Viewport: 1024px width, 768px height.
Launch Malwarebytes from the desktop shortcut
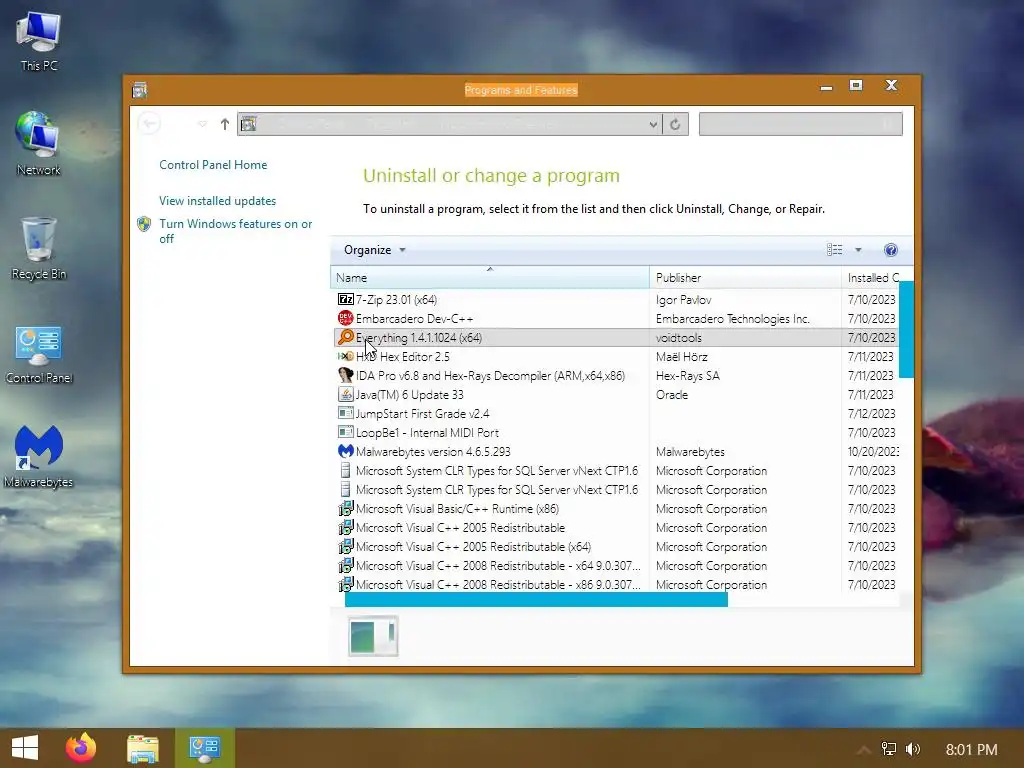[x=39, y=456]
